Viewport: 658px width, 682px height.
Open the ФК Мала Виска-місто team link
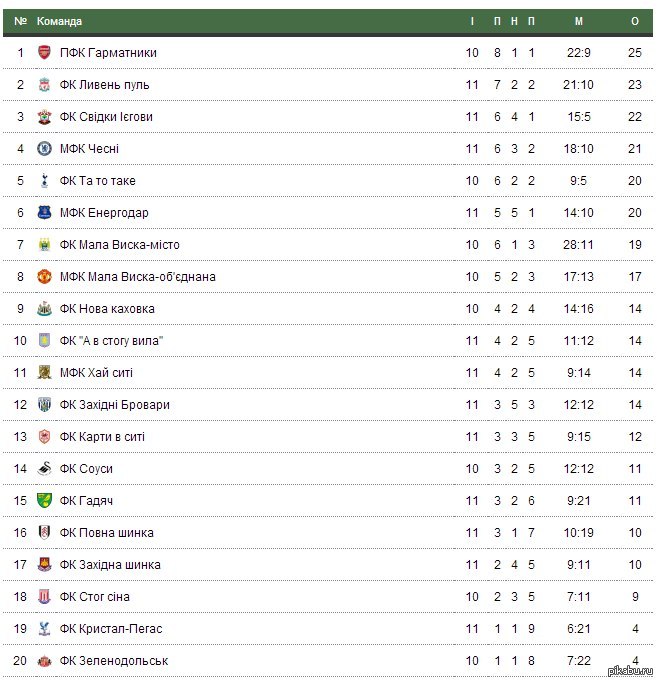119,244
